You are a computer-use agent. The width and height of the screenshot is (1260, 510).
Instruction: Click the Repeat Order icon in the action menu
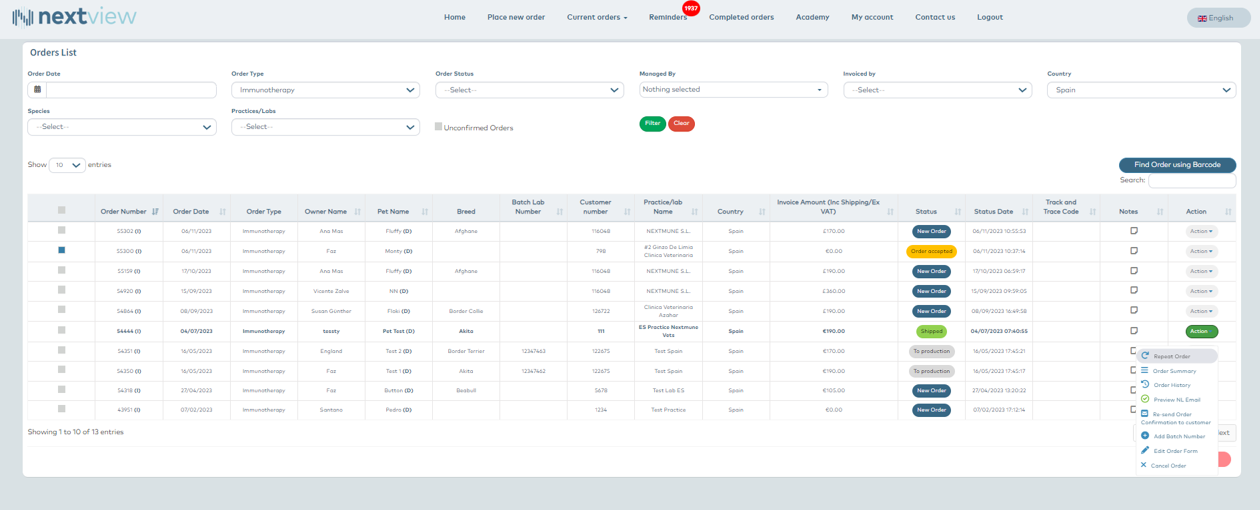pos(1145,356)
